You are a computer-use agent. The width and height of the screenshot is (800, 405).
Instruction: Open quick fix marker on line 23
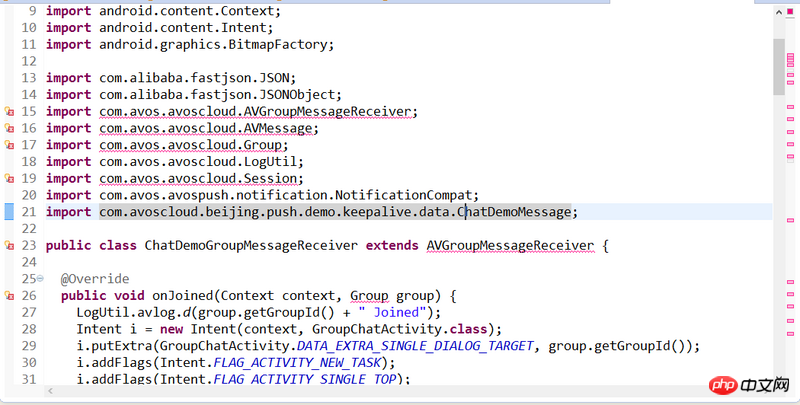[9, 246]
